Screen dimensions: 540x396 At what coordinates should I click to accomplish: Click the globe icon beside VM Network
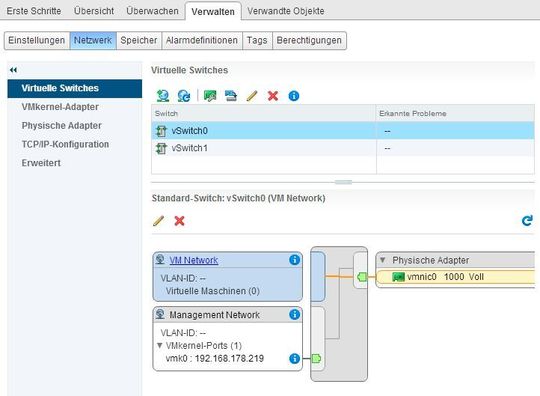[x=160, y=259]
